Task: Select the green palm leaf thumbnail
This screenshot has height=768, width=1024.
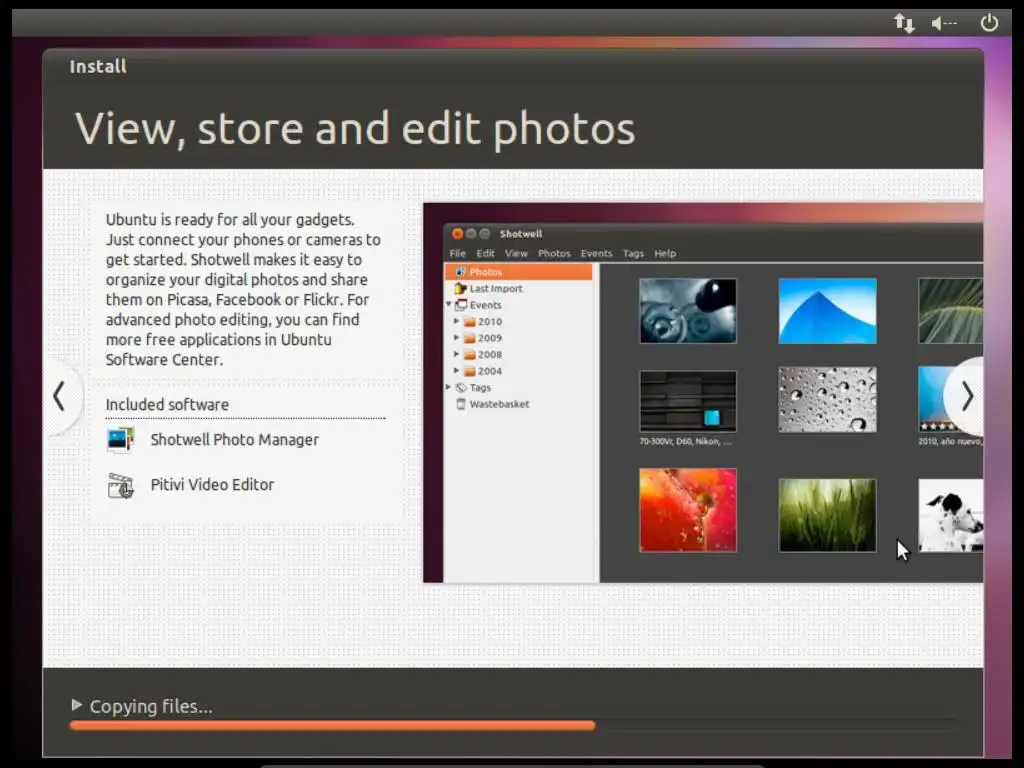Action: [x=950, y=311]
